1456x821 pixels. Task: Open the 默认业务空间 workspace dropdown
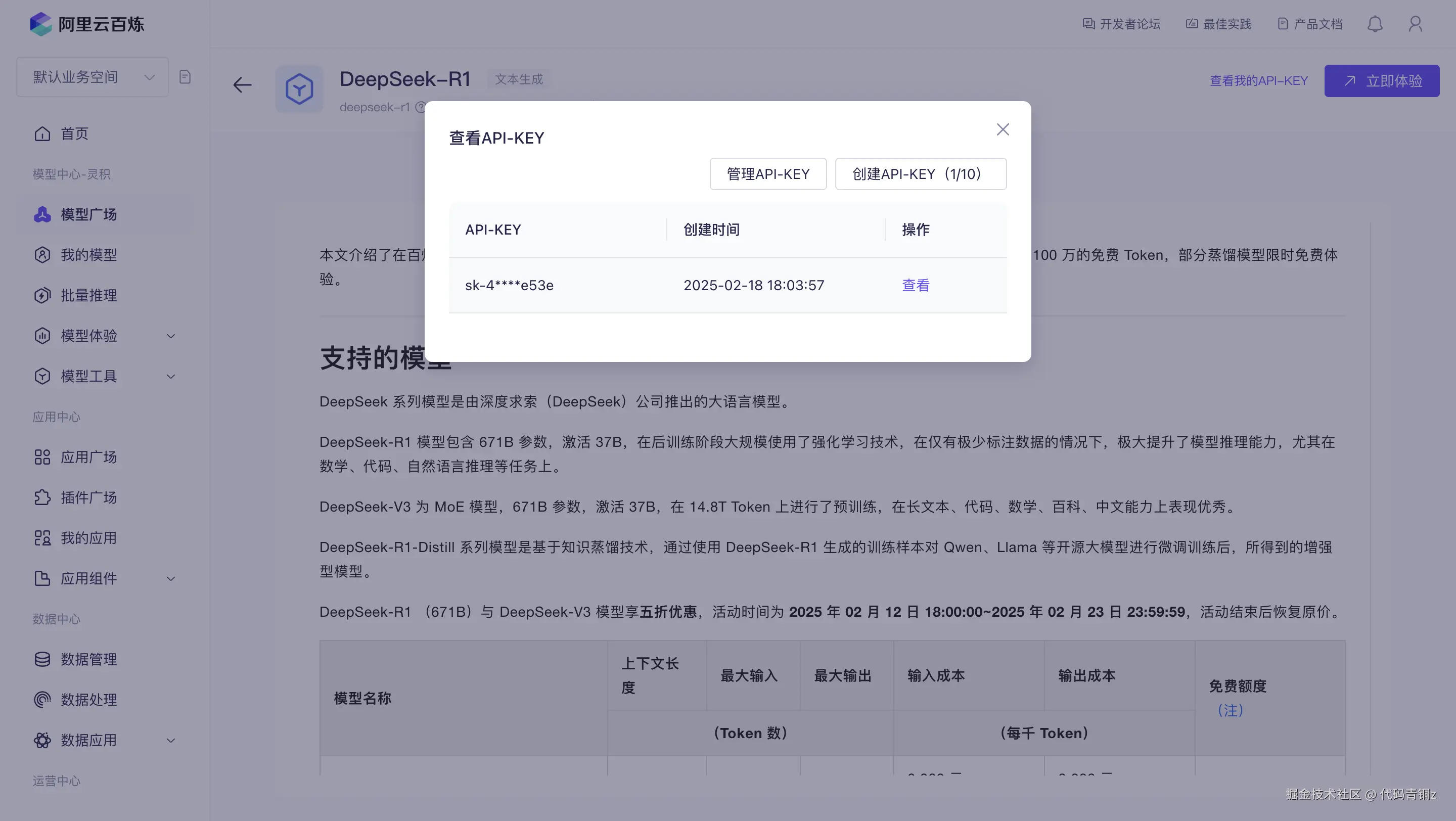[93, 77]
